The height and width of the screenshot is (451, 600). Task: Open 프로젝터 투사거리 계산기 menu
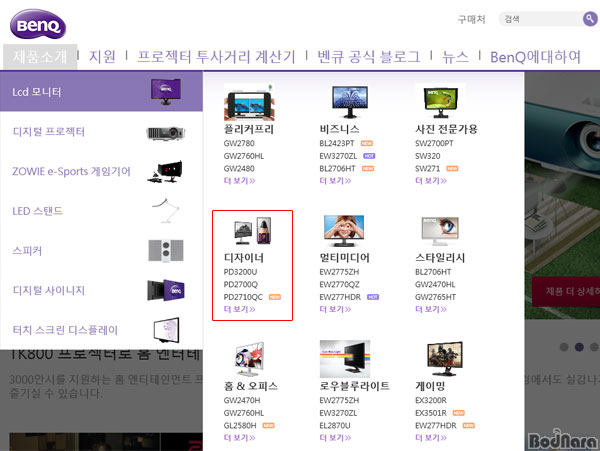[x=216, y=57]
